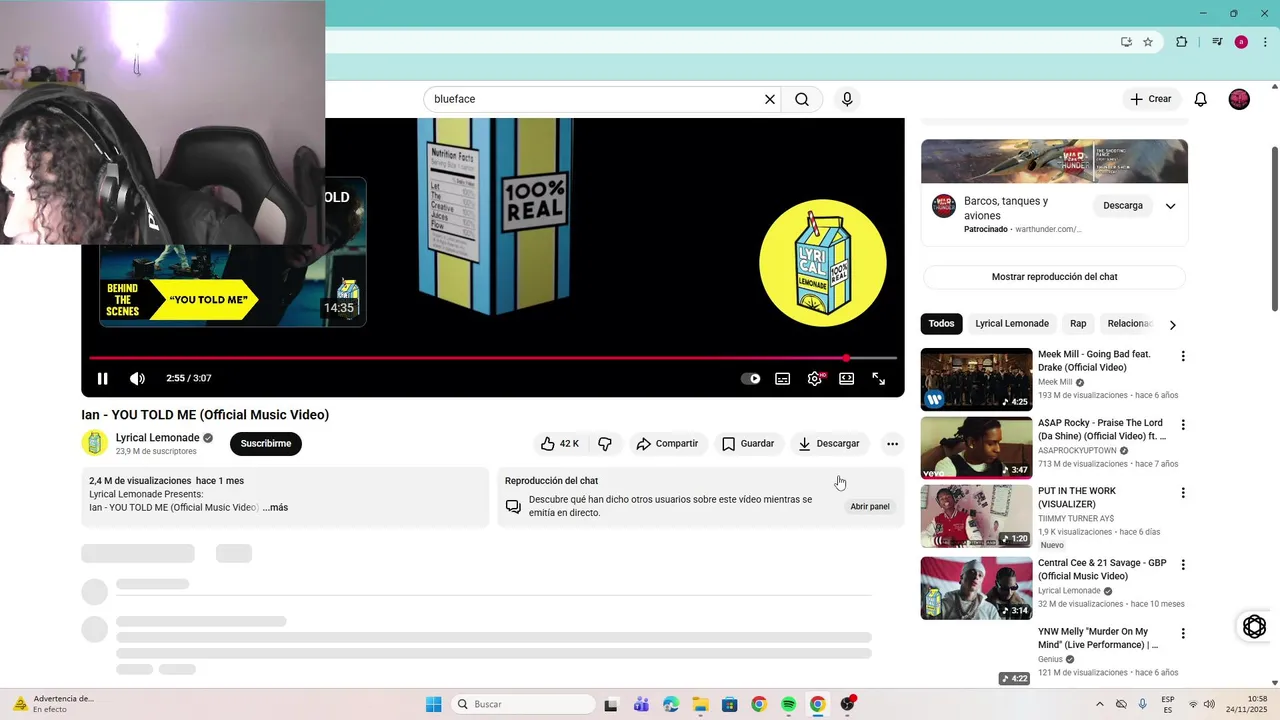Open more actions three-dot menu under video
This screenshot has width=1280, height=720.
(x=892, y=444)
